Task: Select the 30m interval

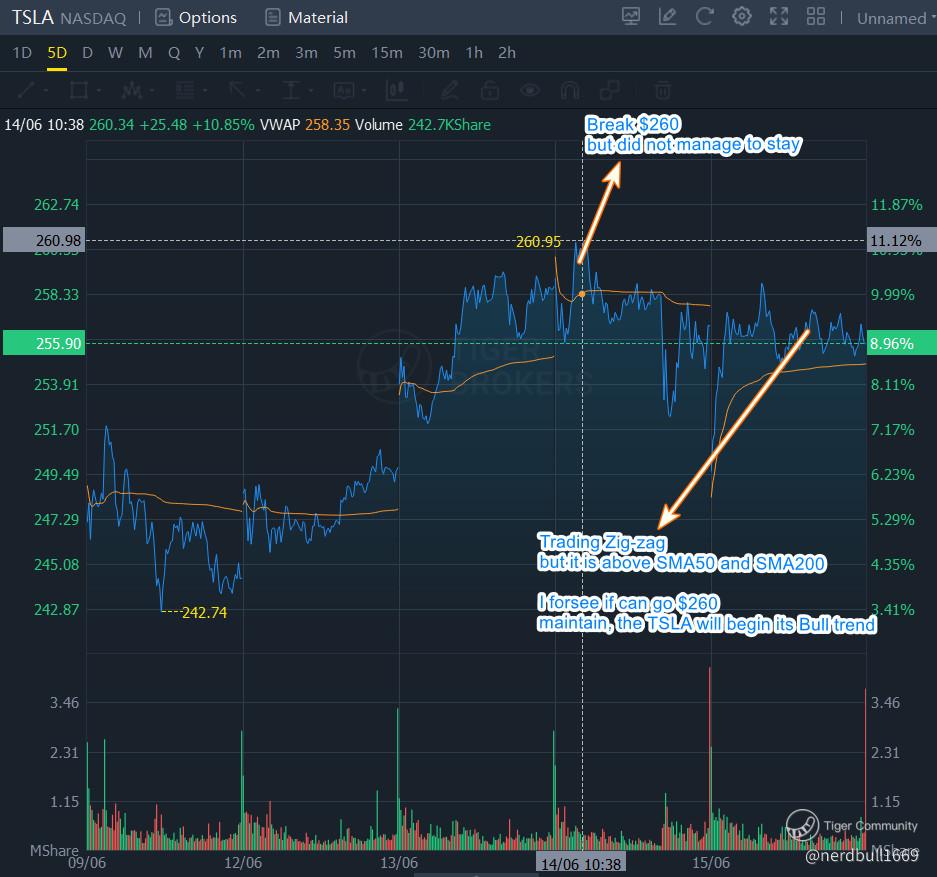Action: coord(434,53)
